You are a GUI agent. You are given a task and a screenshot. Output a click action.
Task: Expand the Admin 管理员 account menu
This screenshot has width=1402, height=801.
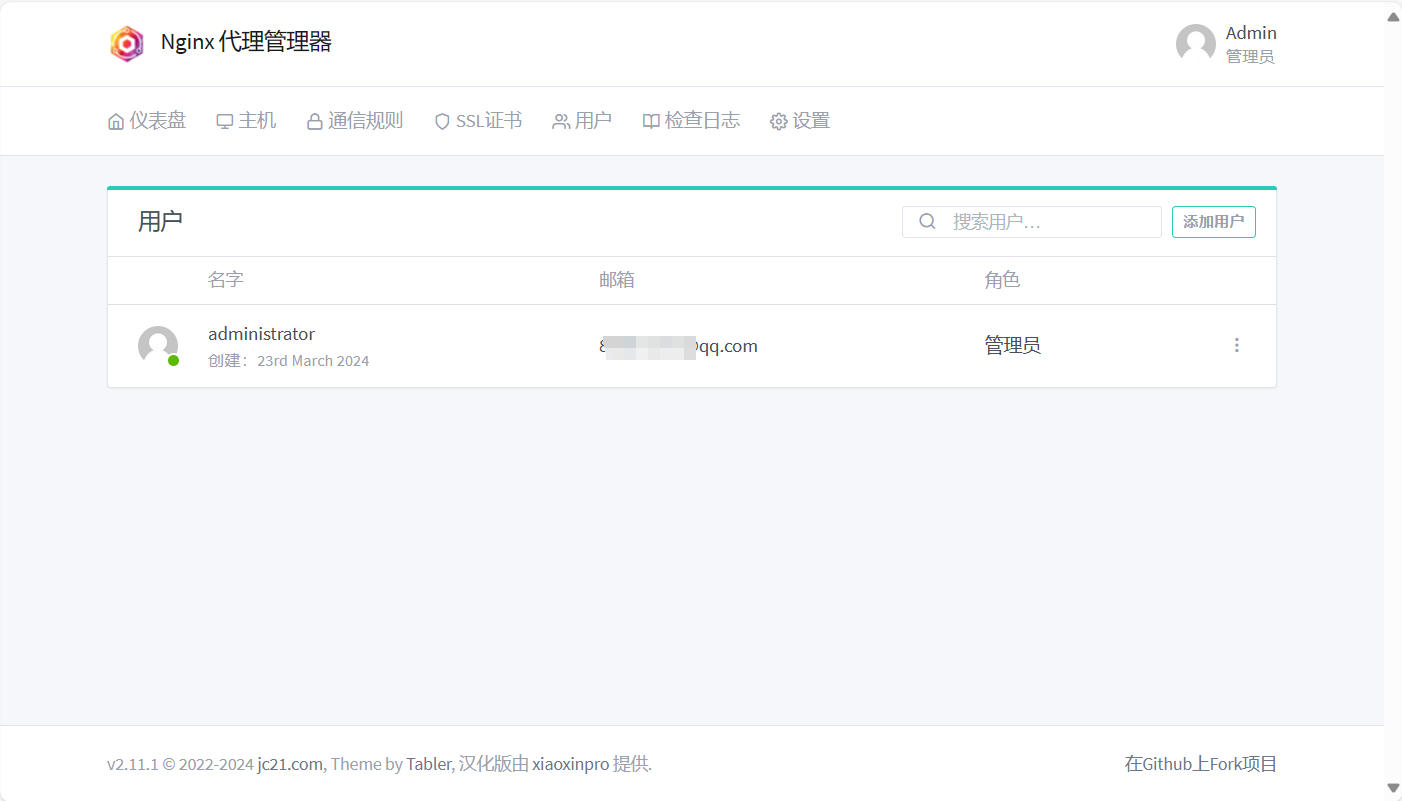[1250, 44]
